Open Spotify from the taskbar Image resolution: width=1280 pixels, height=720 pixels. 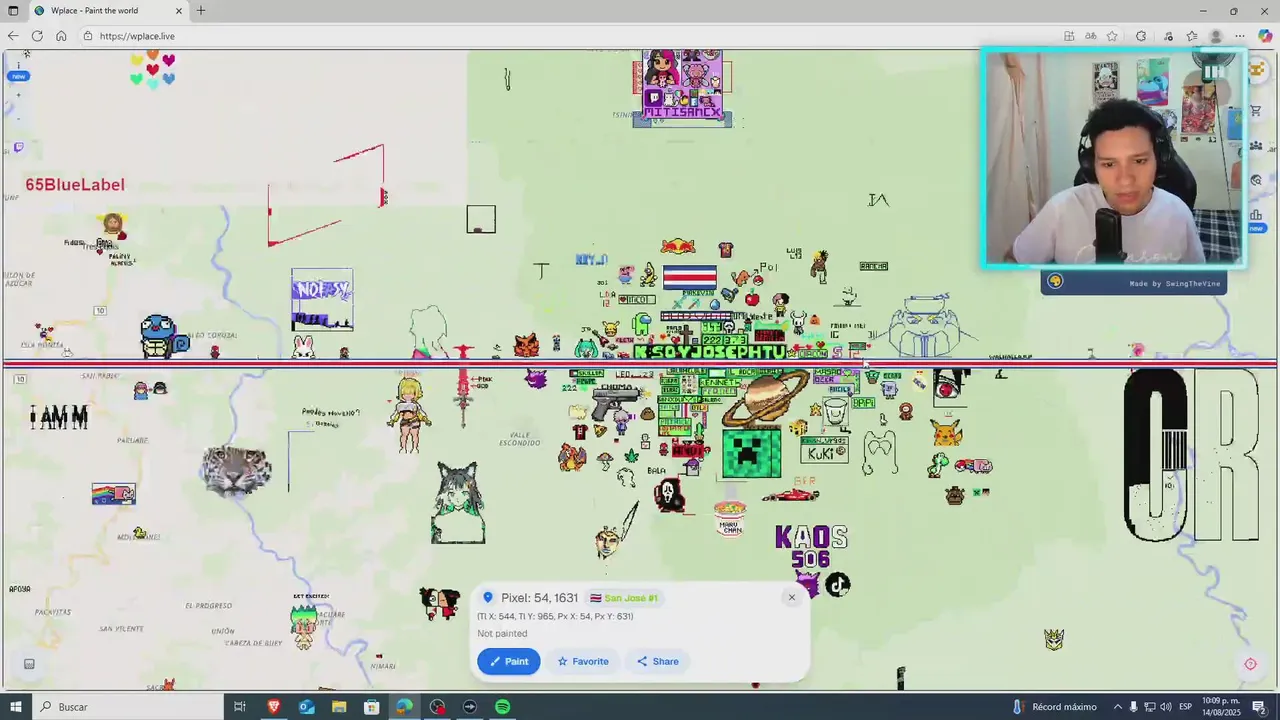[502, 707]
